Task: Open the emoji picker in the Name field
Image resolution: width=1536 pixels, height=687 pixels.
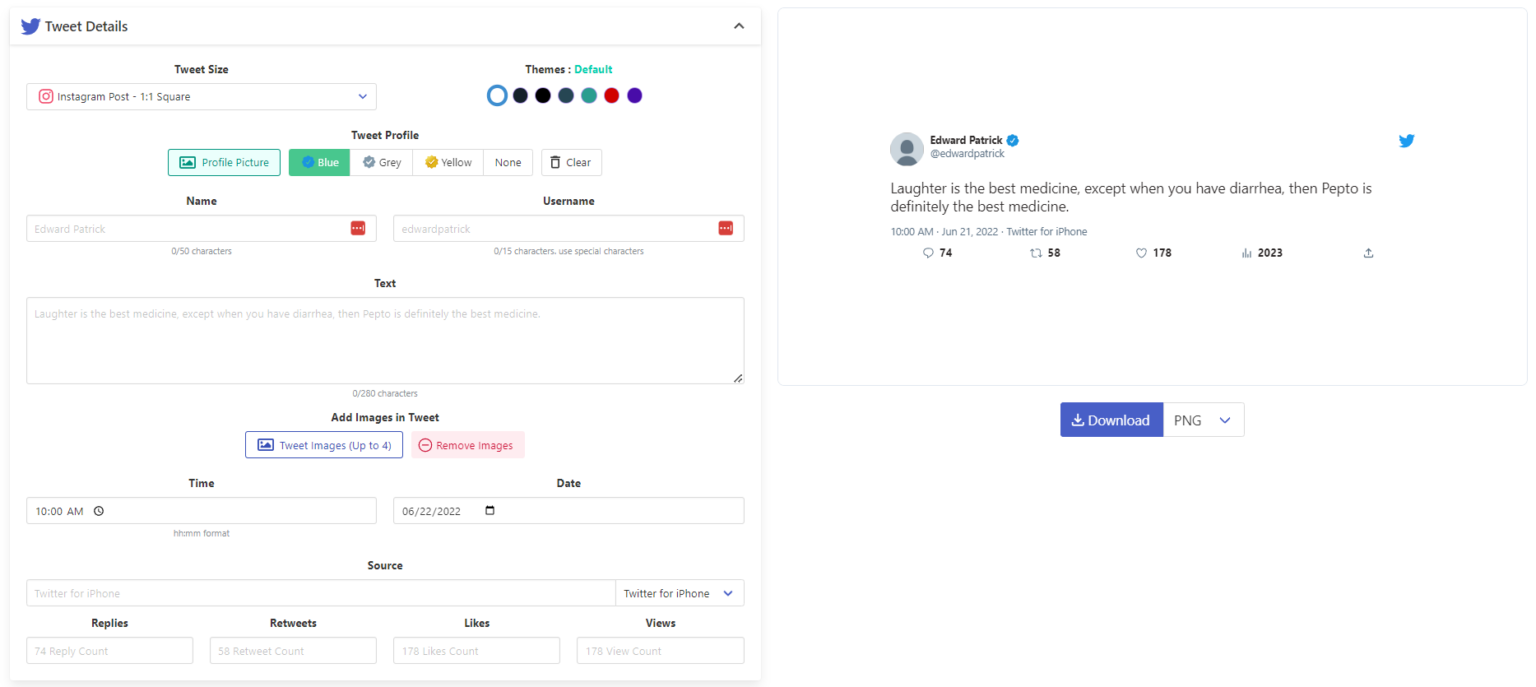Action: tap(358, 228)
